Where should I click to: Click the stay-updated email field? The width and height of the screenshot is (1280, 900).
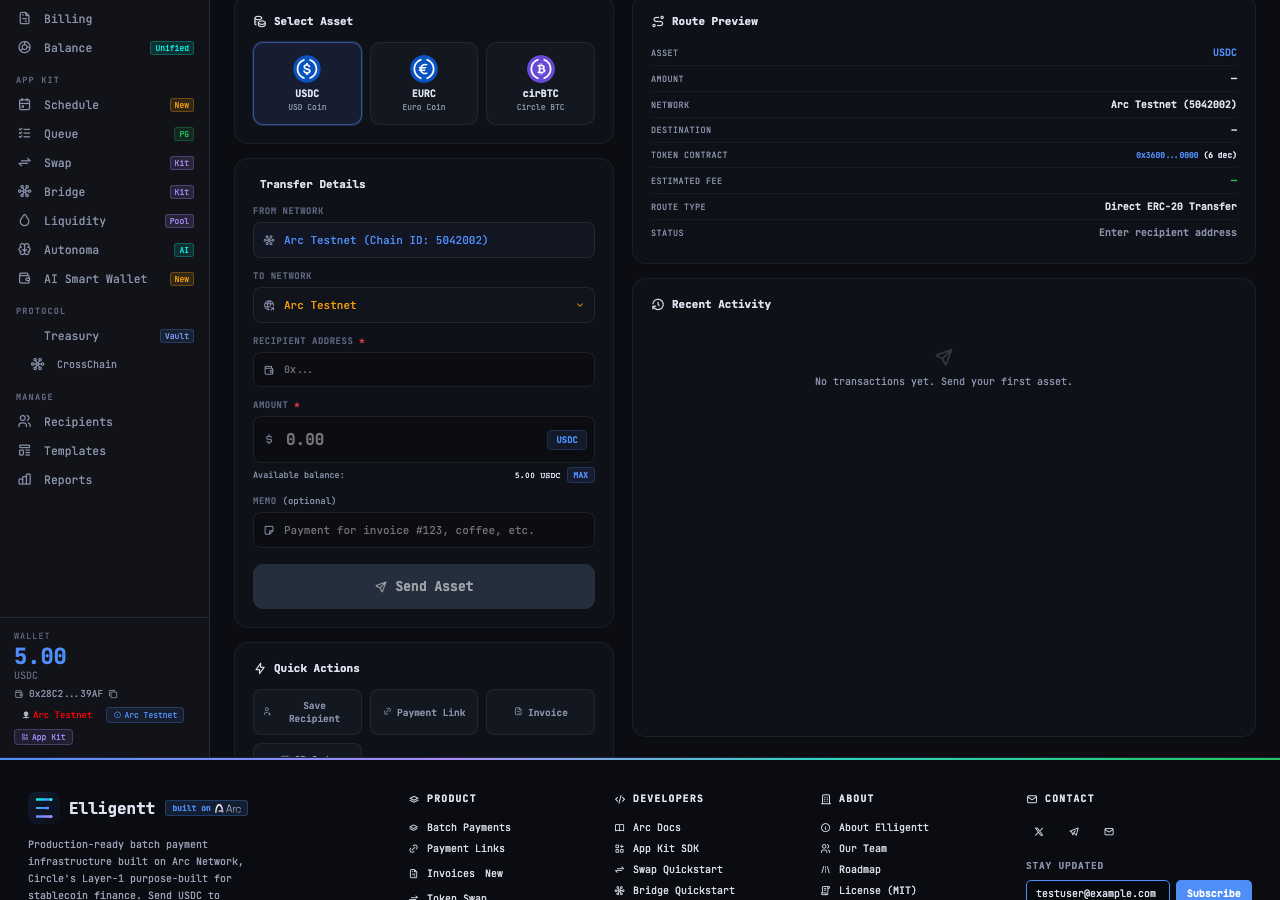(x=1098, y=893)
